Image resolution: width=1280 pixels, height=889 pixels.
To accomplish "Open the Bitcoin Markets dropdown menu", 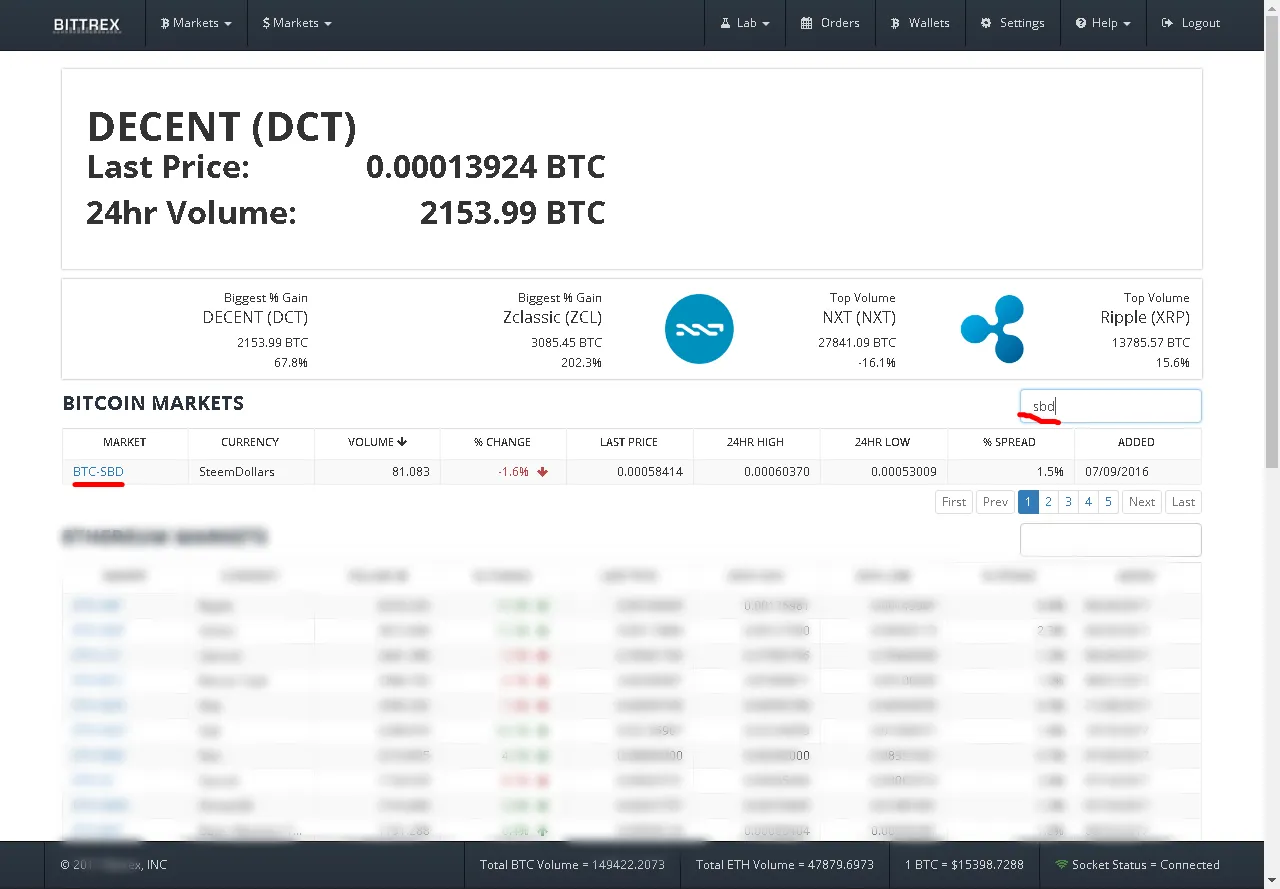I will coord(196,23).
